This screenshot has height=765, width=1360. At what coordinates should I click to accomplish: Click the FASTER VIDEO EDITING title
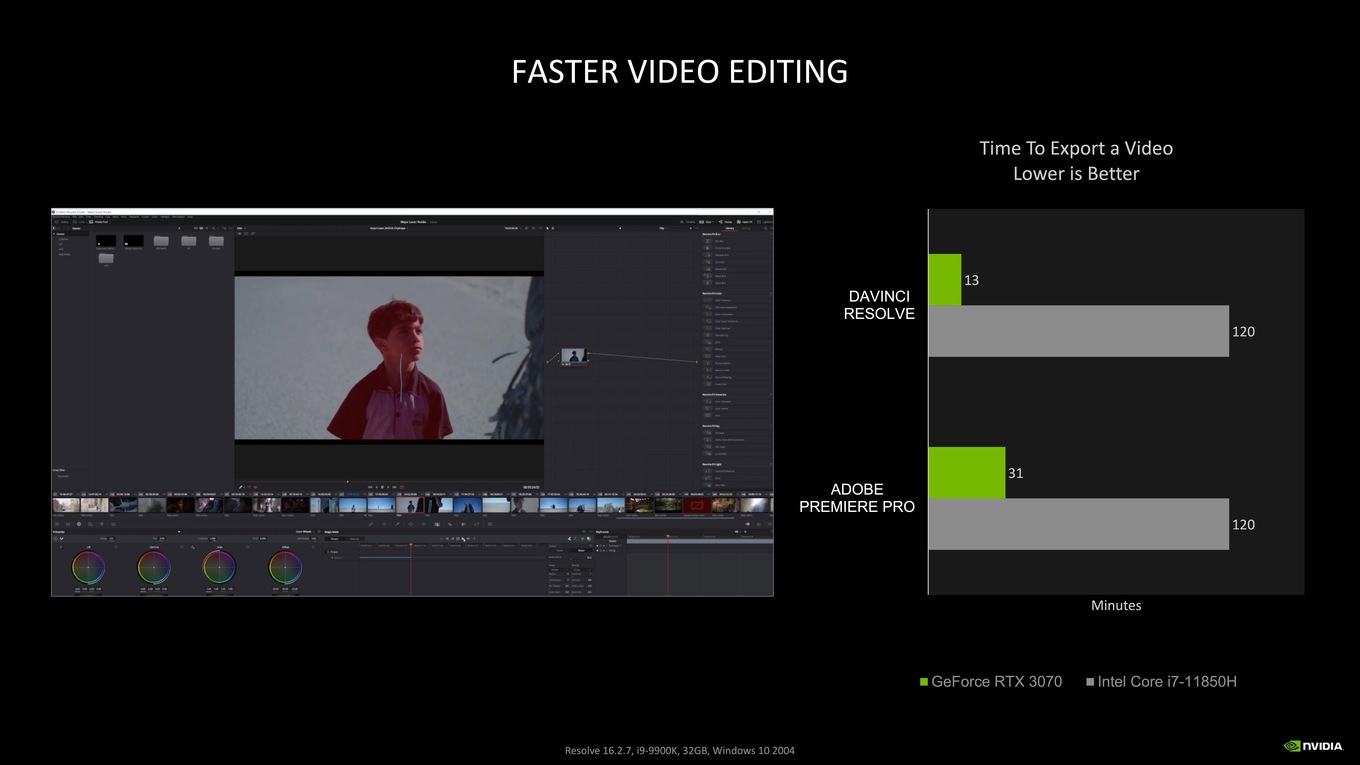[680, 72]
